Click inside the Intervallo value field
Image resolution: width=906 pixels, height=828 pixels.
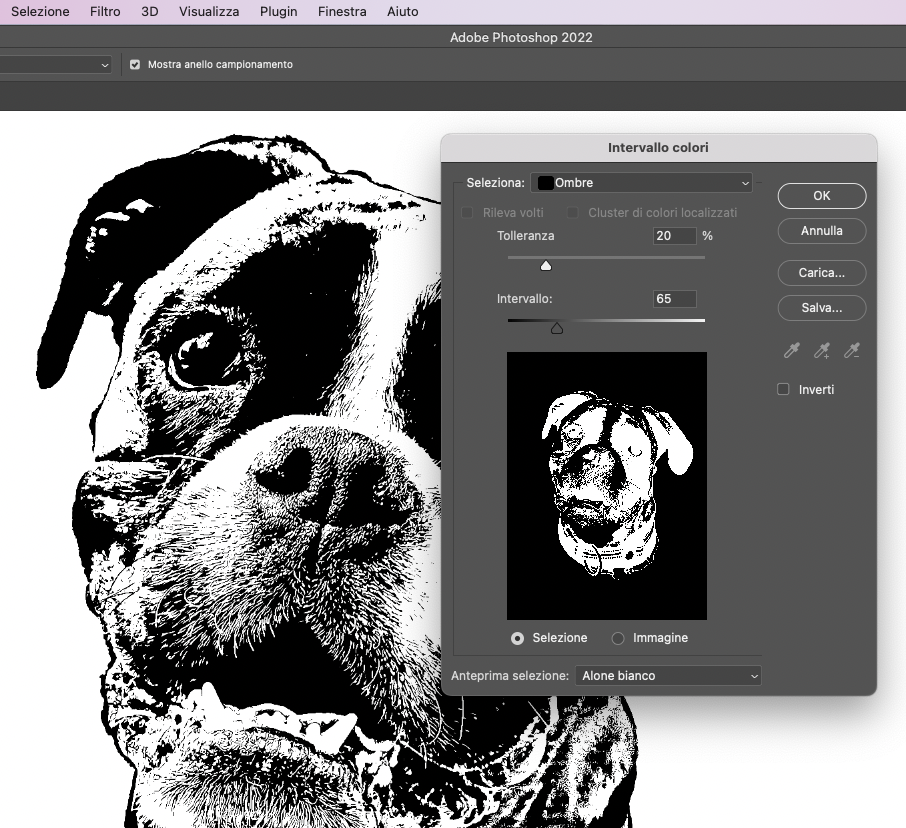pos(674,299)
